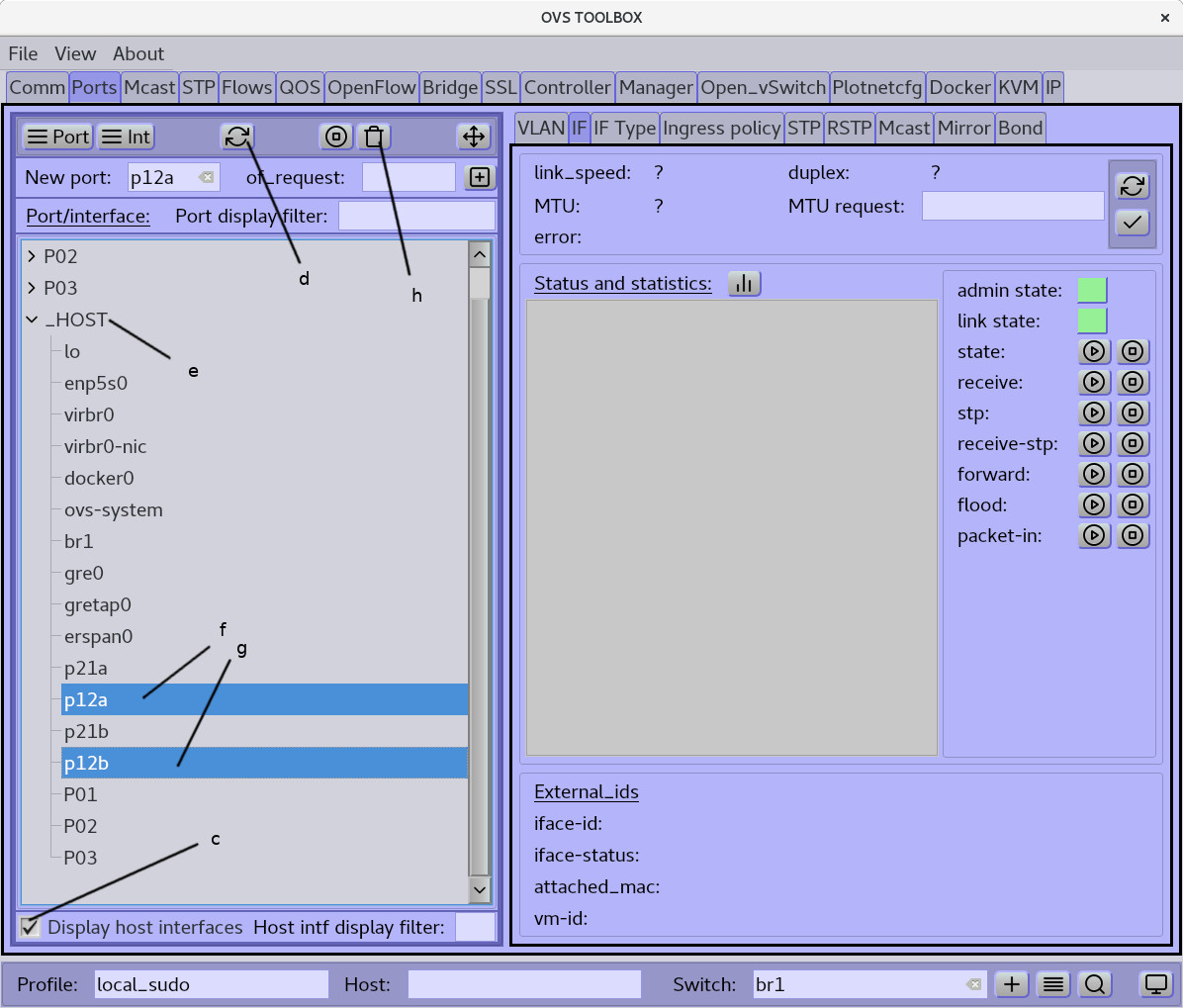
Task: Click the Port display filter field
Action: pyautogui.click(x=416, y=216)
